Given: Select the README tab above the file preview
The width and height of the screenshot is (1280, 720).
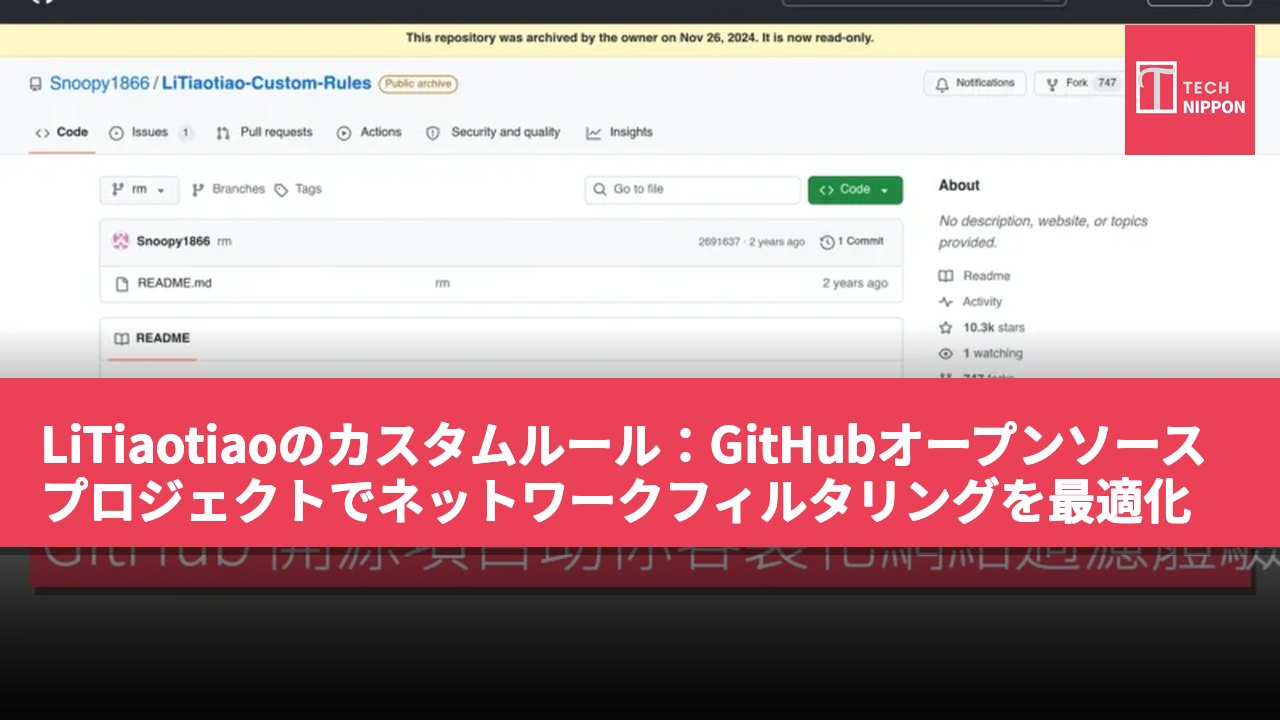Looking at the screenshot, I should click(x=152, y=338).
